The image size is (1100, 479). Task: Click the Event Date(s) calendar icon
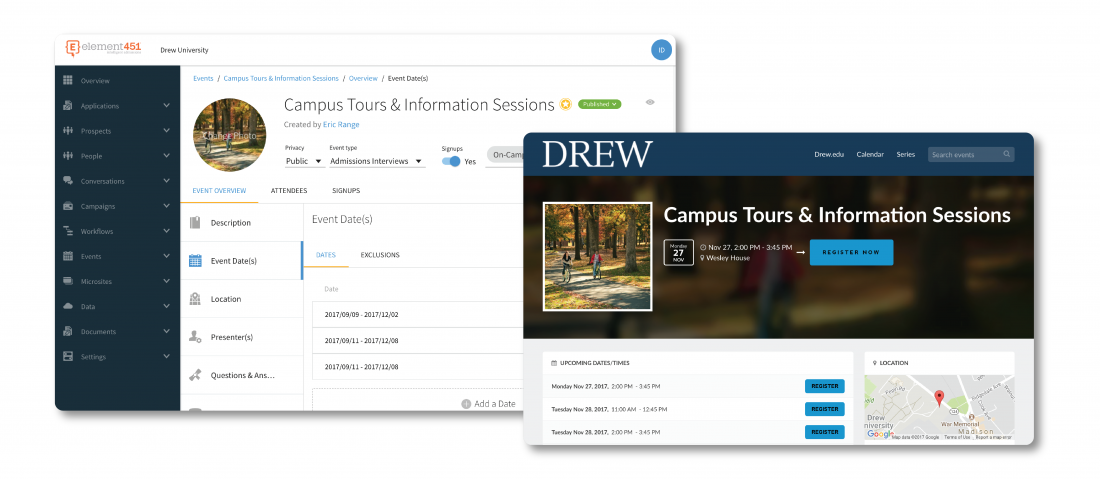(x=195, y=261)
